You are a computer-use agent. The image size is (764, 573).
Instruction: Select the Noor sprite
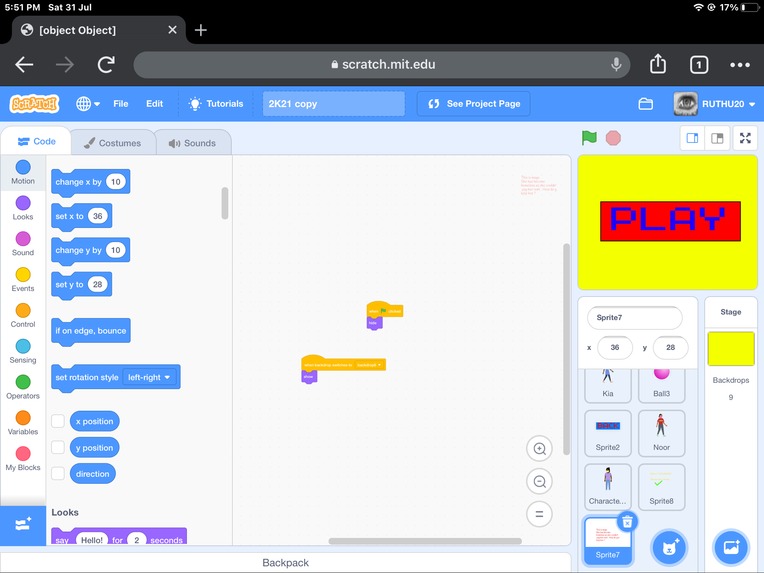[x=661, y=433]
